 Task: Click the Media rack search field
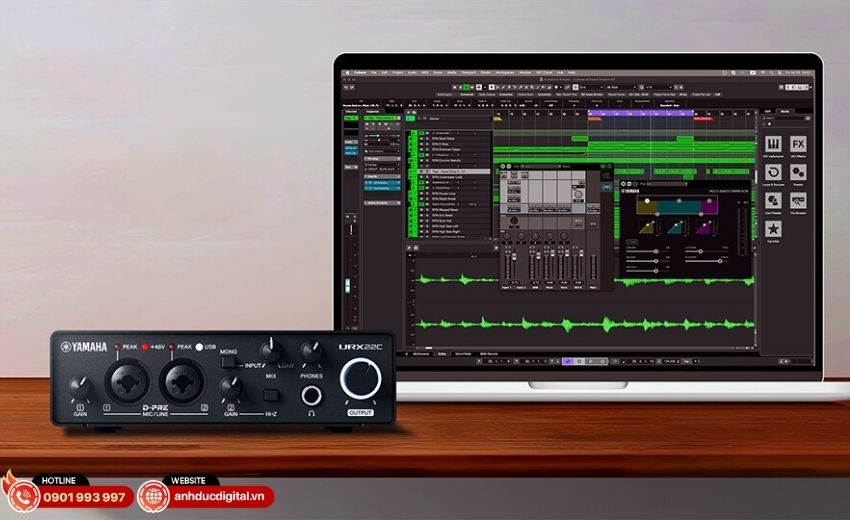[x=785, y=118]
